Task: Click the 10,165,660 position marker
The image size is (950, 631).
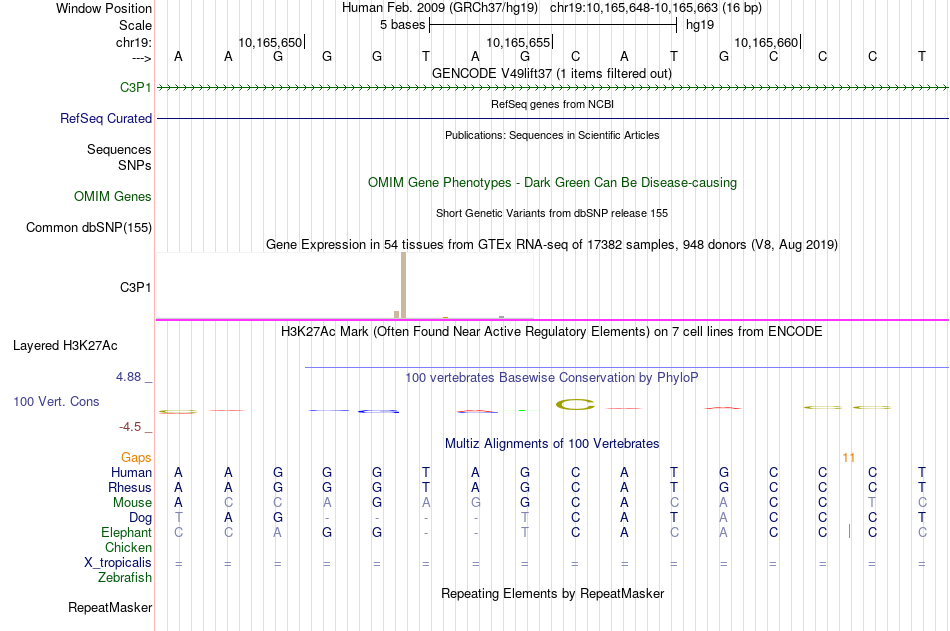Action: pyautogui.click(x=766, y=42)
